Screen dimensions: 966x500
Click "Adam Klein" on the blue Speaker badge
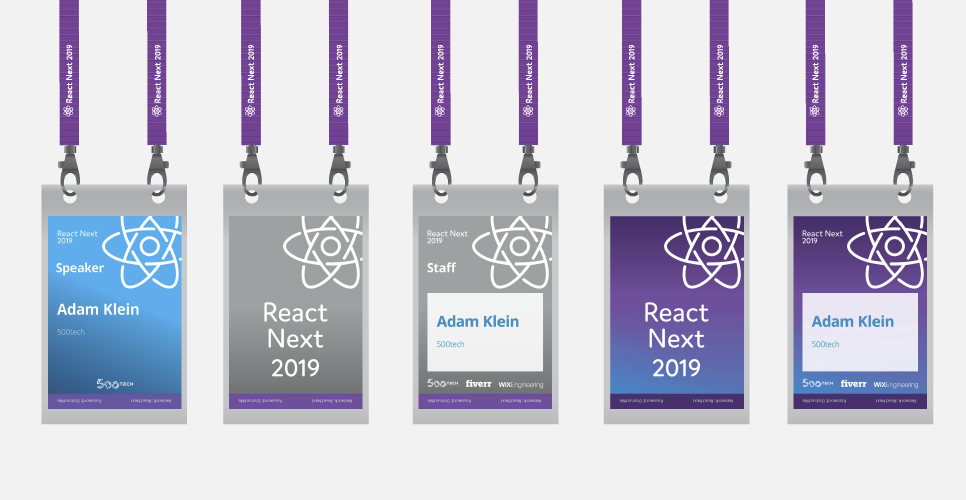click(98, 309)
